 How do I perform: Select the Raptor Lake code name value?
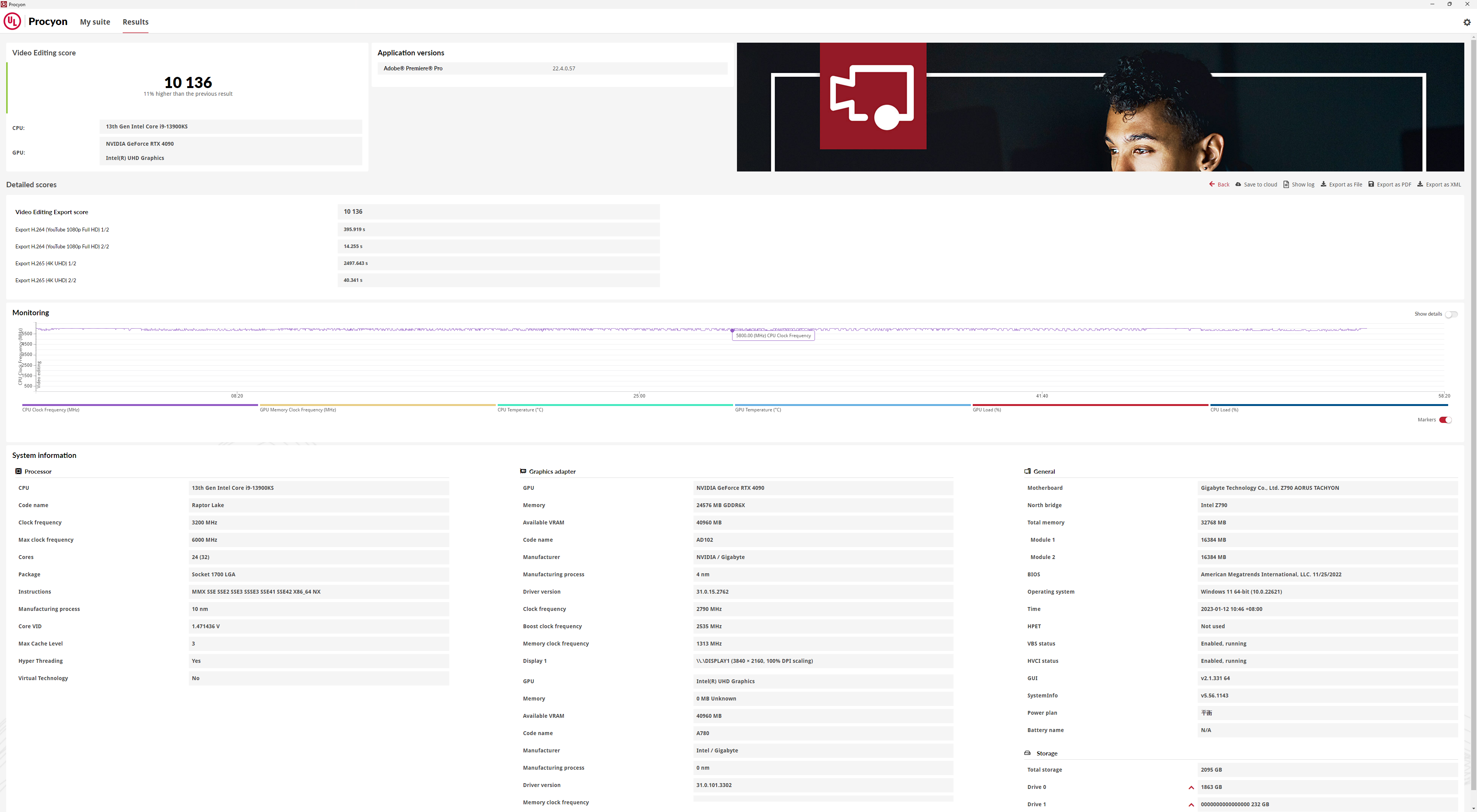[319, 506]
